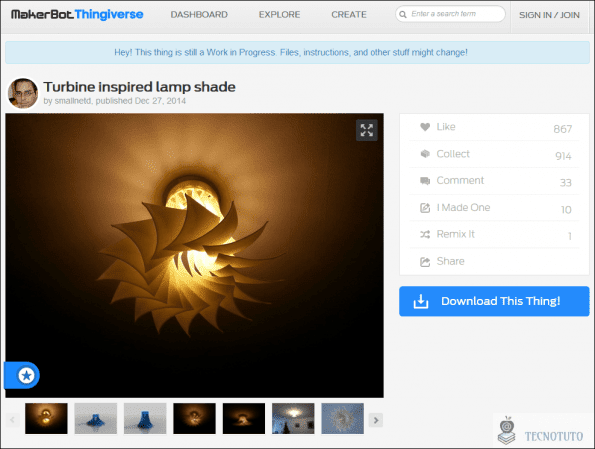Click the Remix It shuffle icon
This screenshot has width=595, height=449.
[425, 235]
